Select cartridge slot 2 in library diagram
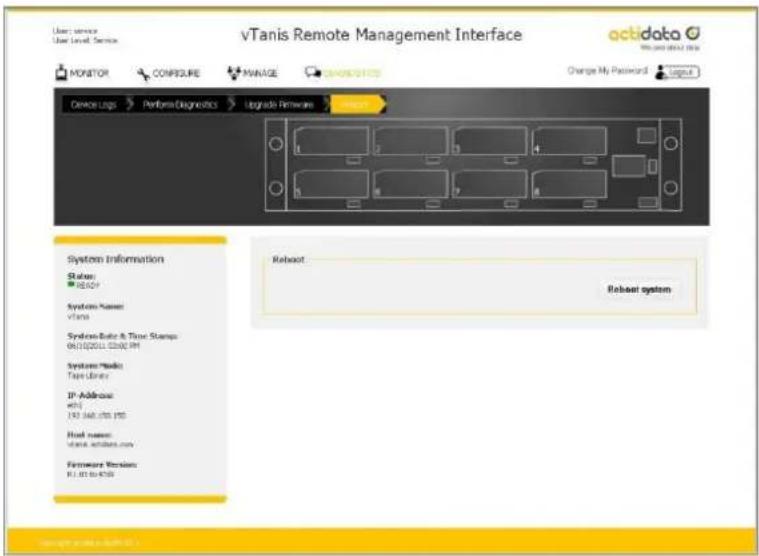 (410, 141)
